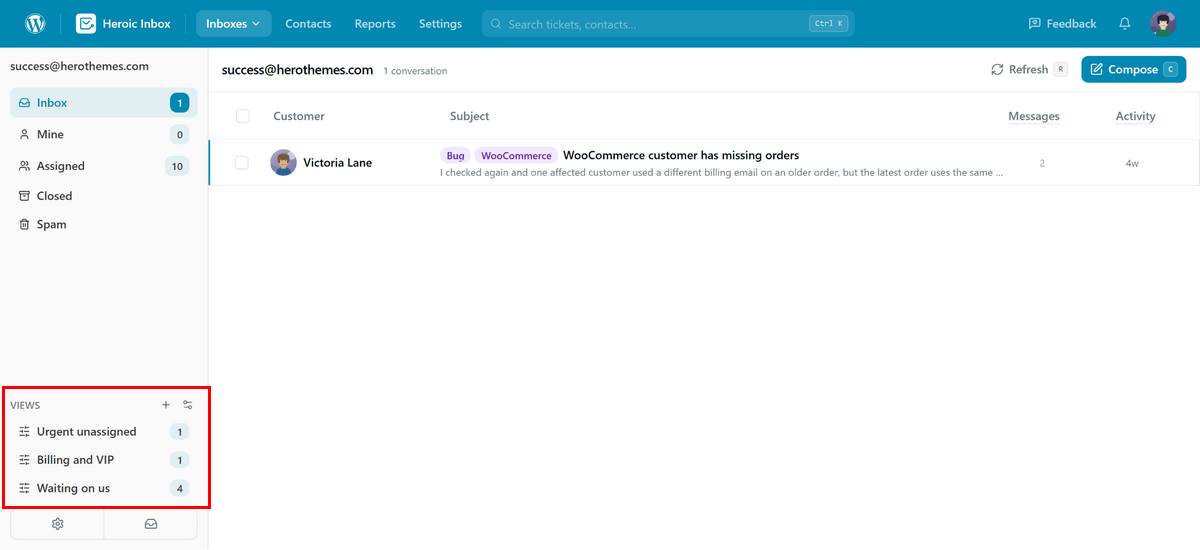Click the '4w' activity value
This screenshot has width=1200, height=550.
(x=1132, y=163)
